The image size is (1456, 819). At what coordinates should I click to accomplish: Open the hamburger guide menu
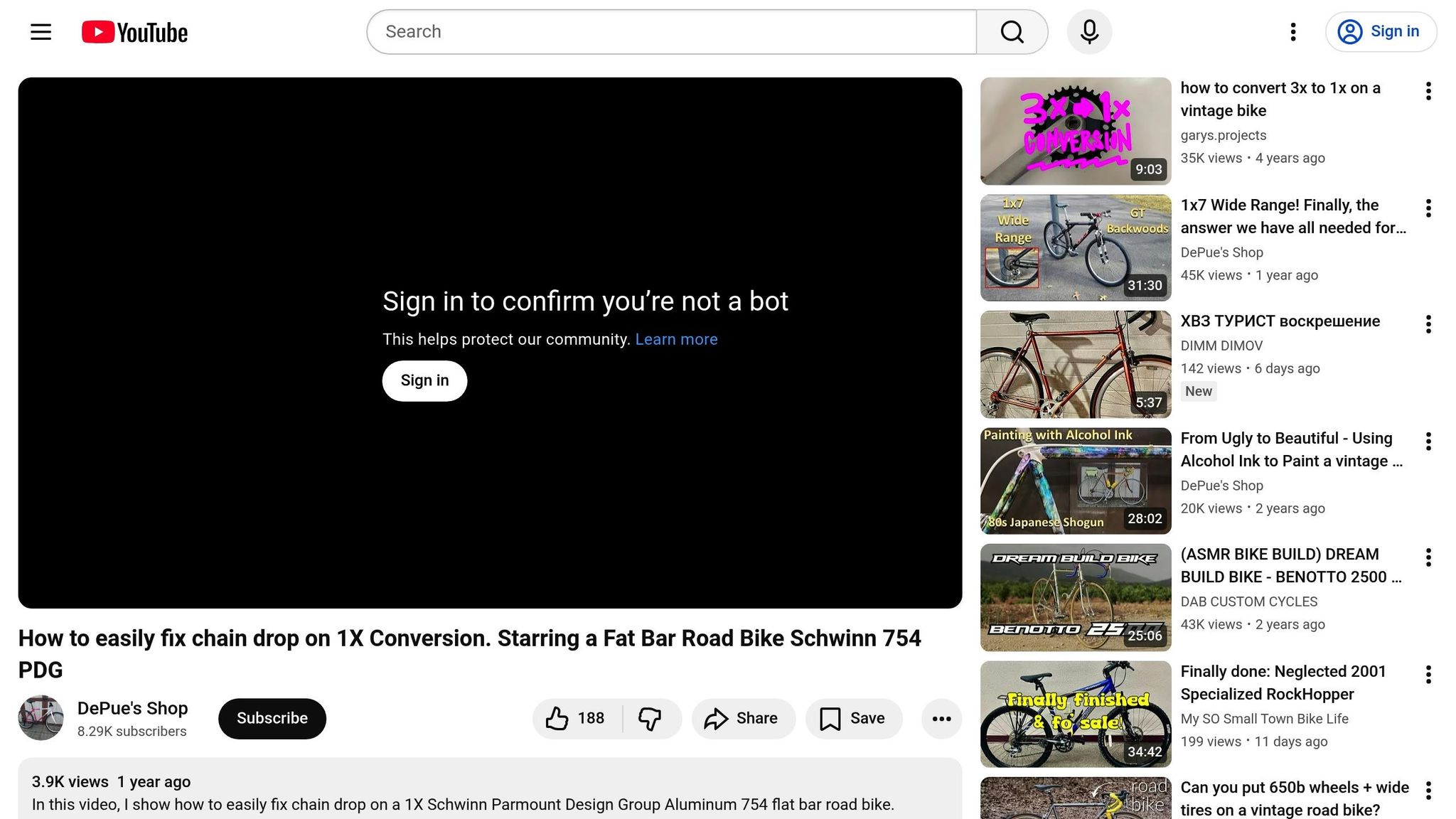click(41, 32)
